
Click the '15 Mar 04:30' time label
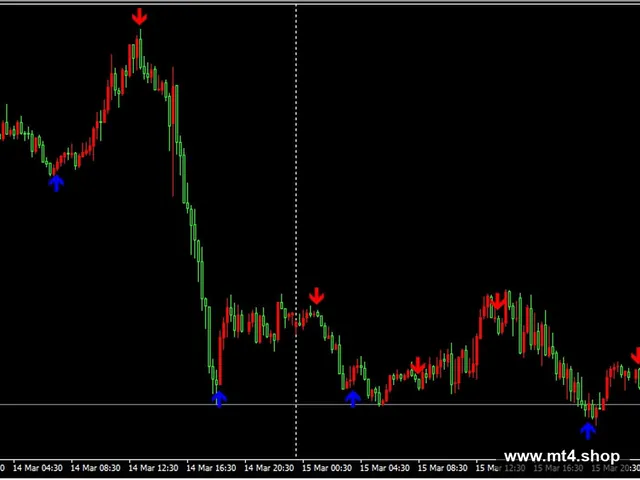(x=385, y=468)
